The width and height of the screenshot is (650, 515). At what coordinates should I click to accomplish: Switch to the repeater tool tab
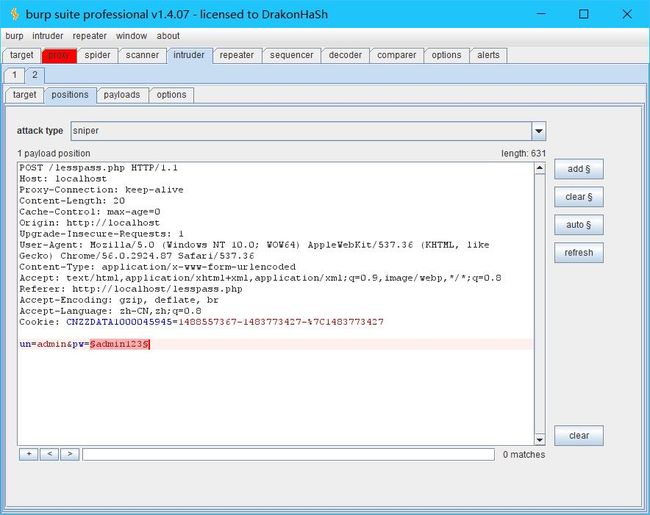237,55
